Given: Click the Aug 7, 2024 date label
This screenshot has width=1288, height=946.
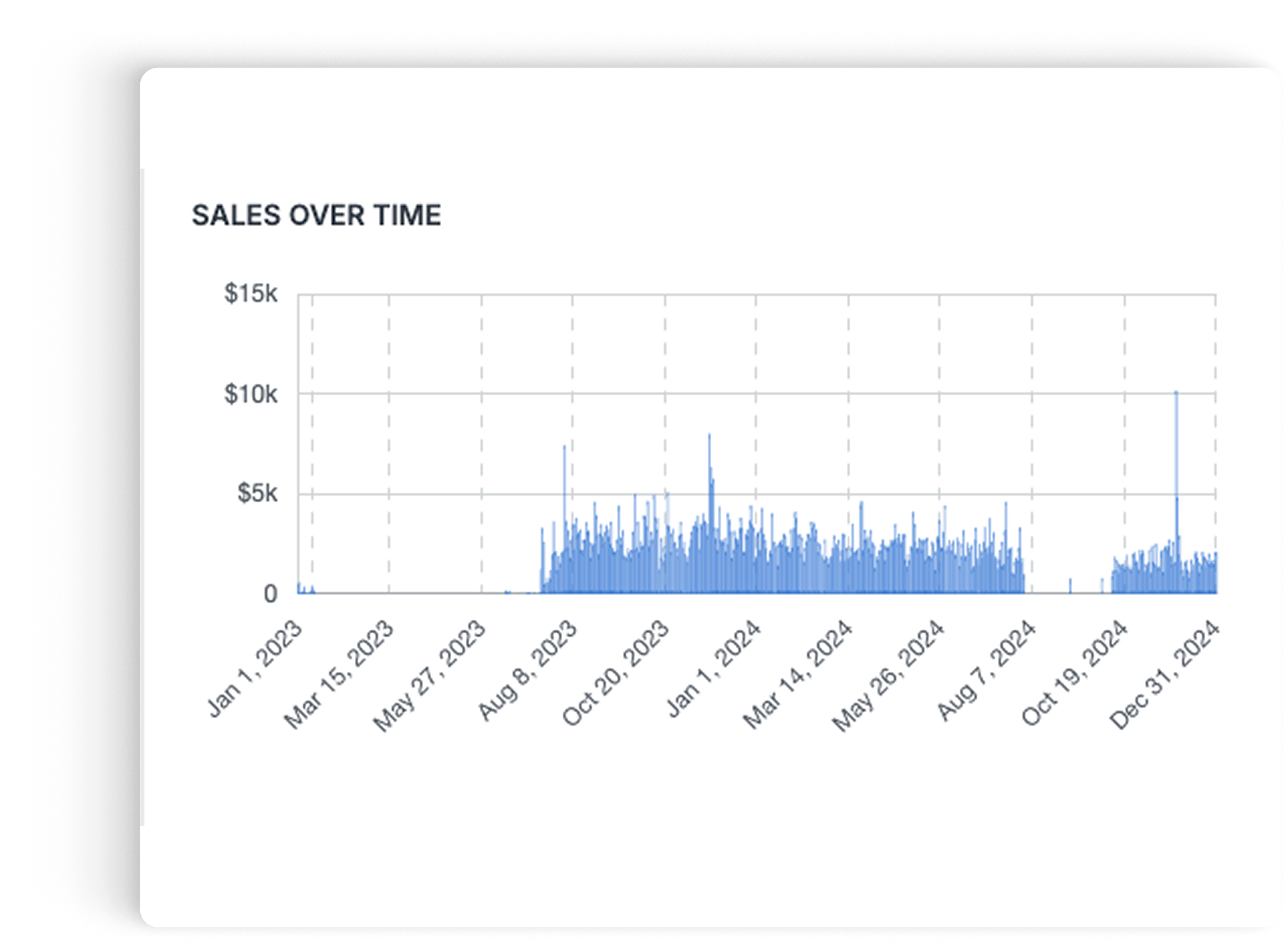Looking at the screenshot, I should click(987, 671).
